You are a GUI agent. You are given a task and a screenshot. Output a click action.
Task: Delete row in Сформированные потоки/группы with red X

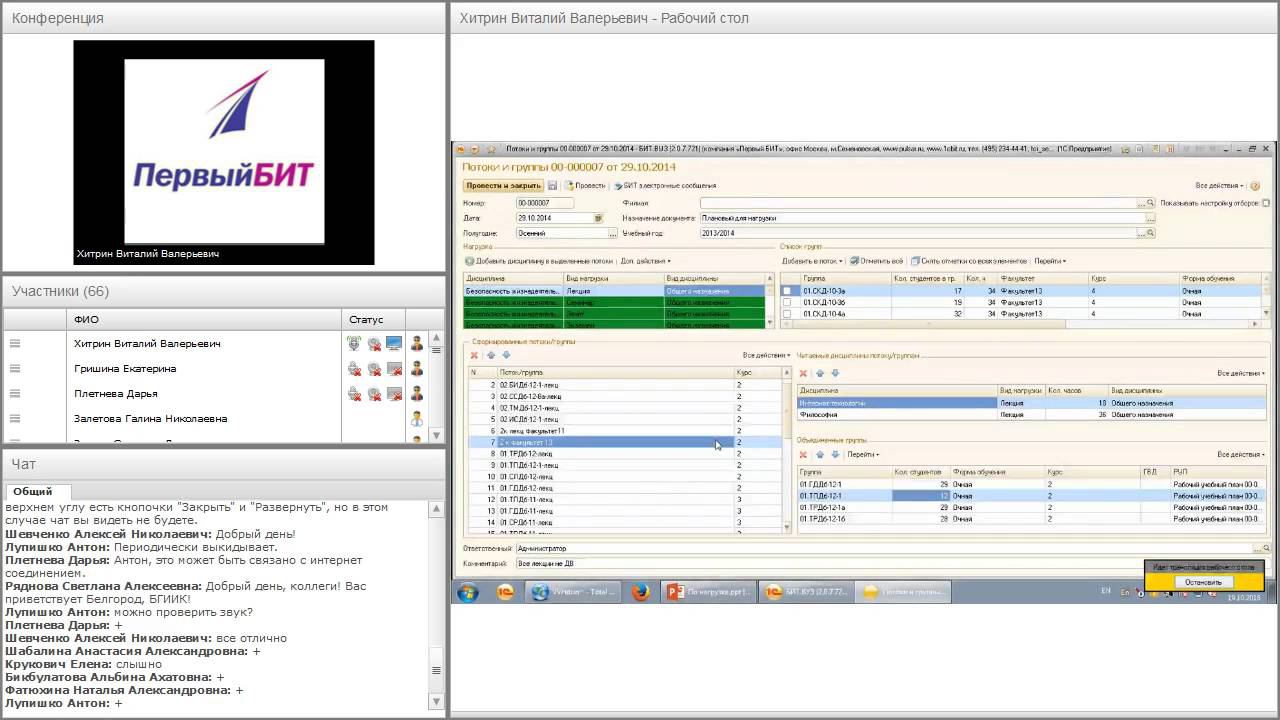475,355
